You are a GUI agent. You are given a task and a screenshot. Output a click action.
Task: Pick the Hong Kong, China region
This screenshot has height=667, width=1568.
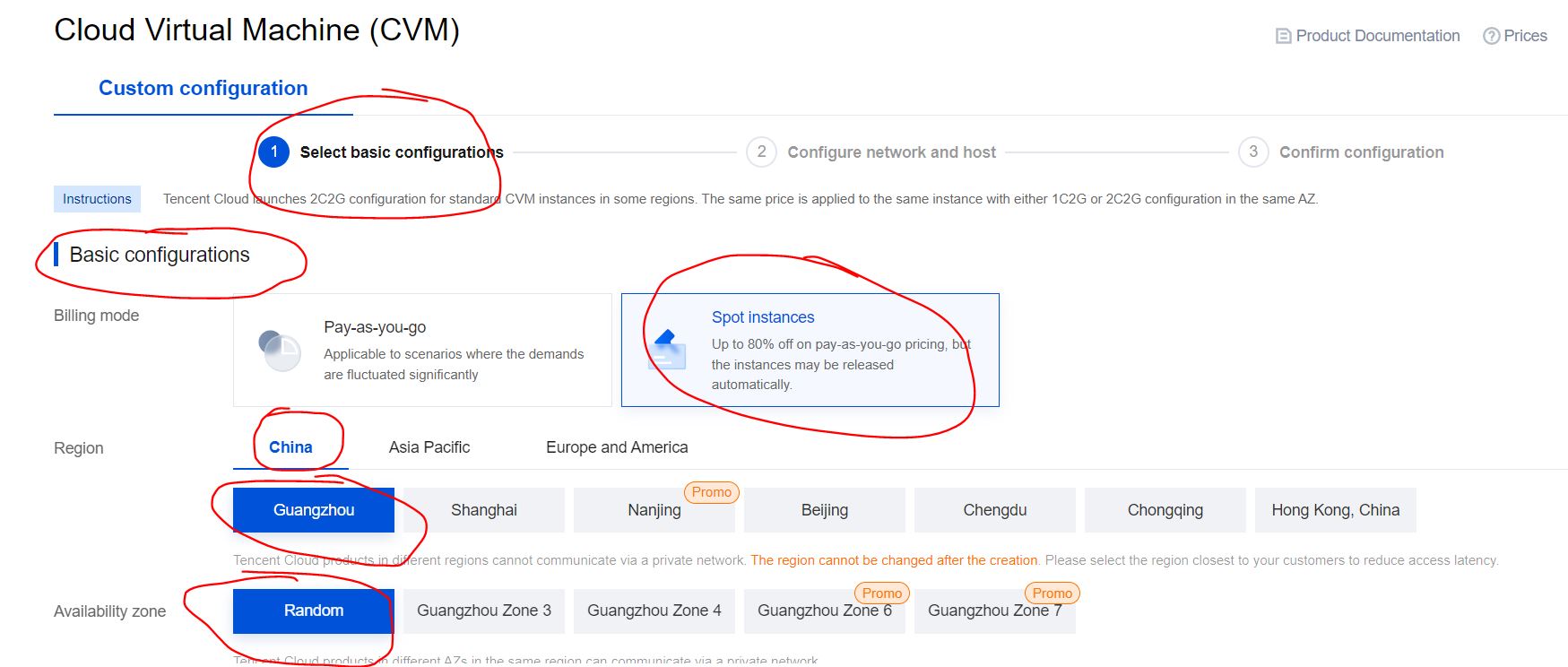pyautogui.click(x=1335, y=510)
